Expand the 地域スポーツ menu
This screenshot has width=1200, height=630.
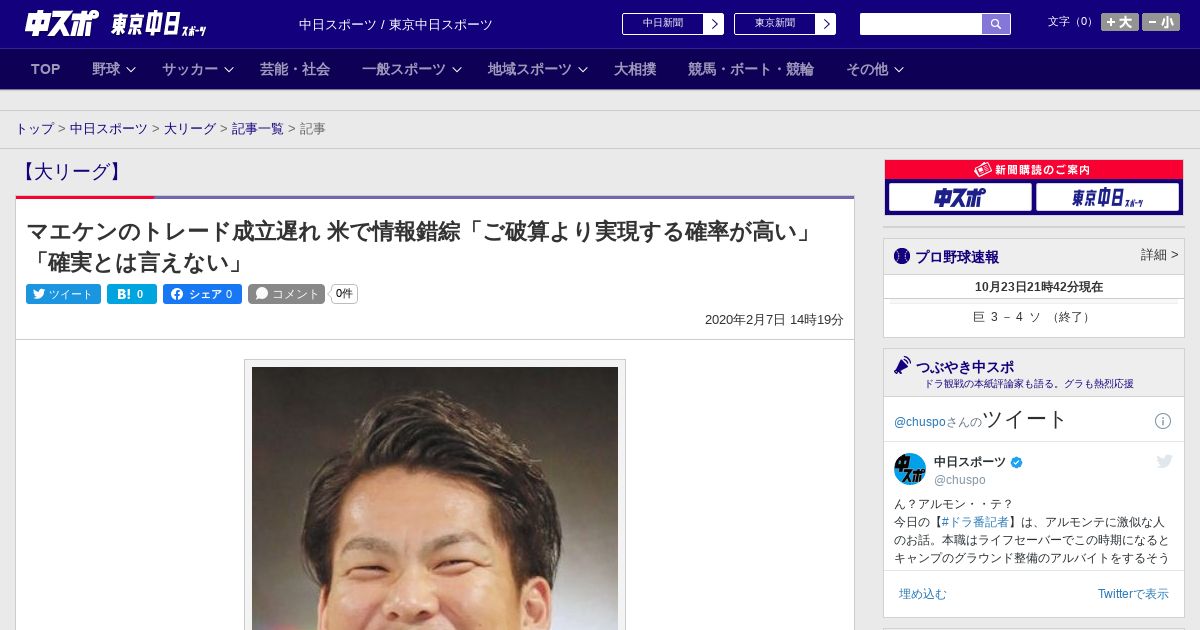[x=537, y=69]
